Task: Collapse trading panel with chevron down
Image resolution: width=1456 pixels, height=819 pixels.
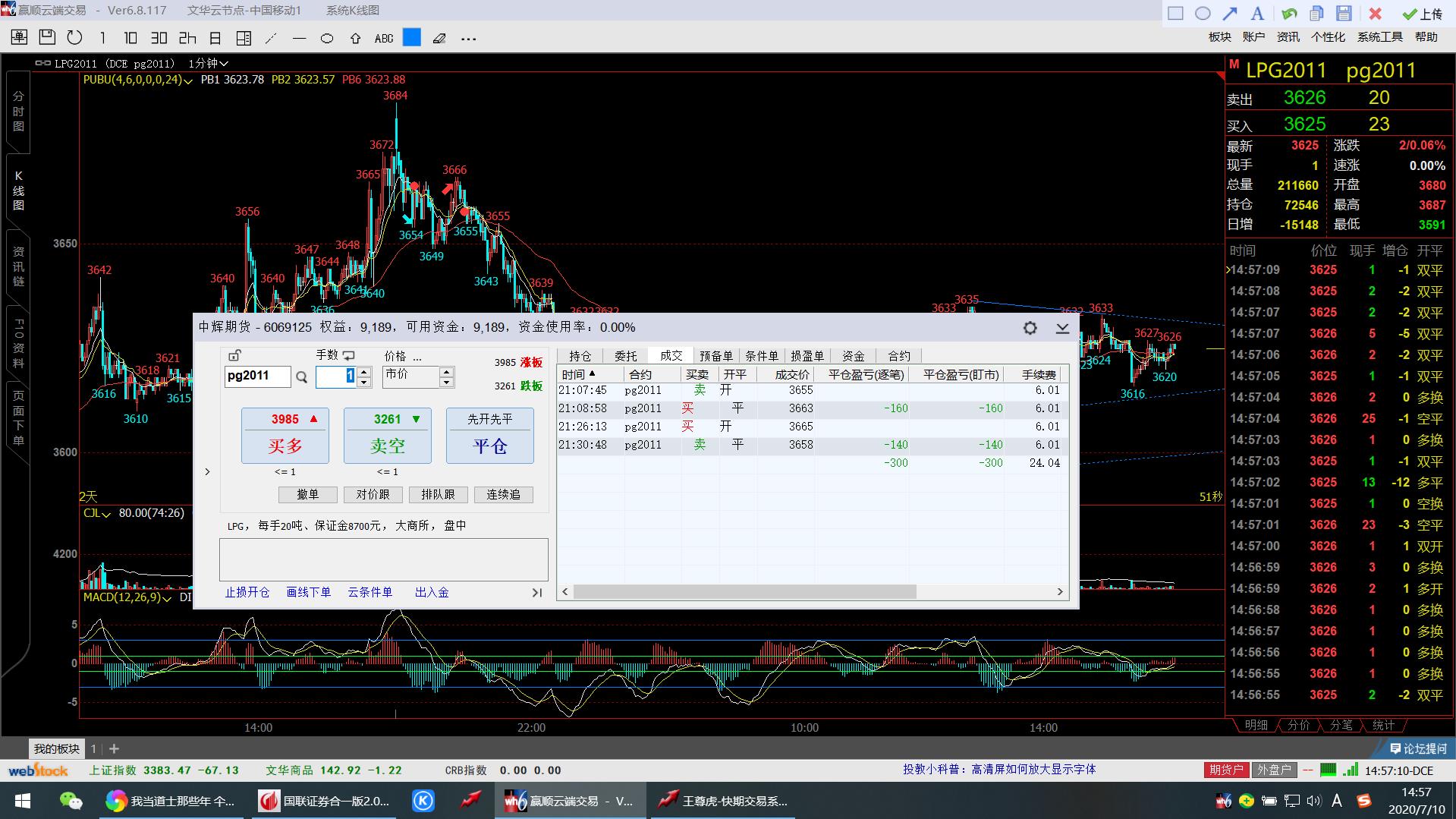Action: pyautogui.click(x=1062, y=328)
